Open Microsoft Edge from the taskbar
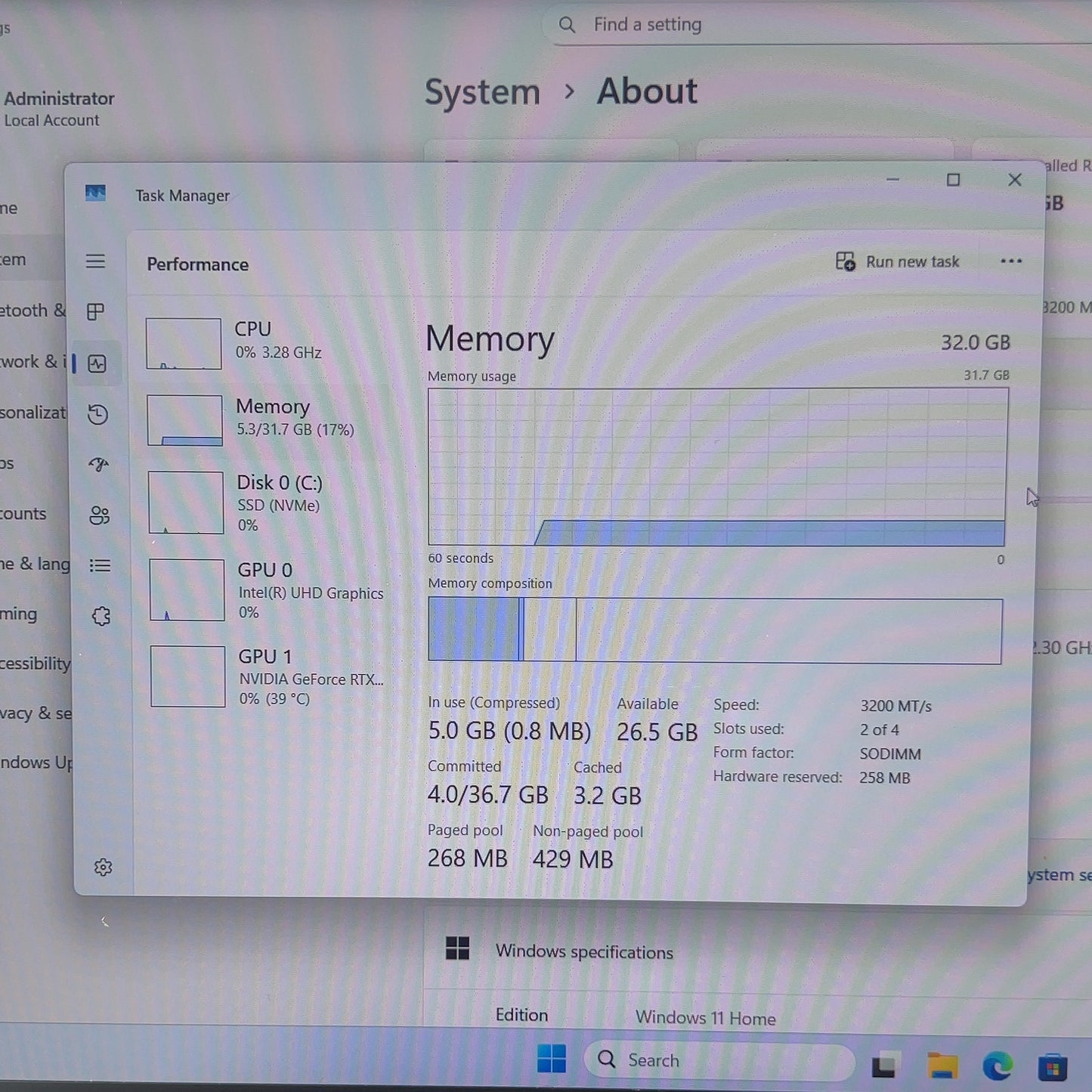Viewport: 1092px width, 1092px height. pos(998,1066)
